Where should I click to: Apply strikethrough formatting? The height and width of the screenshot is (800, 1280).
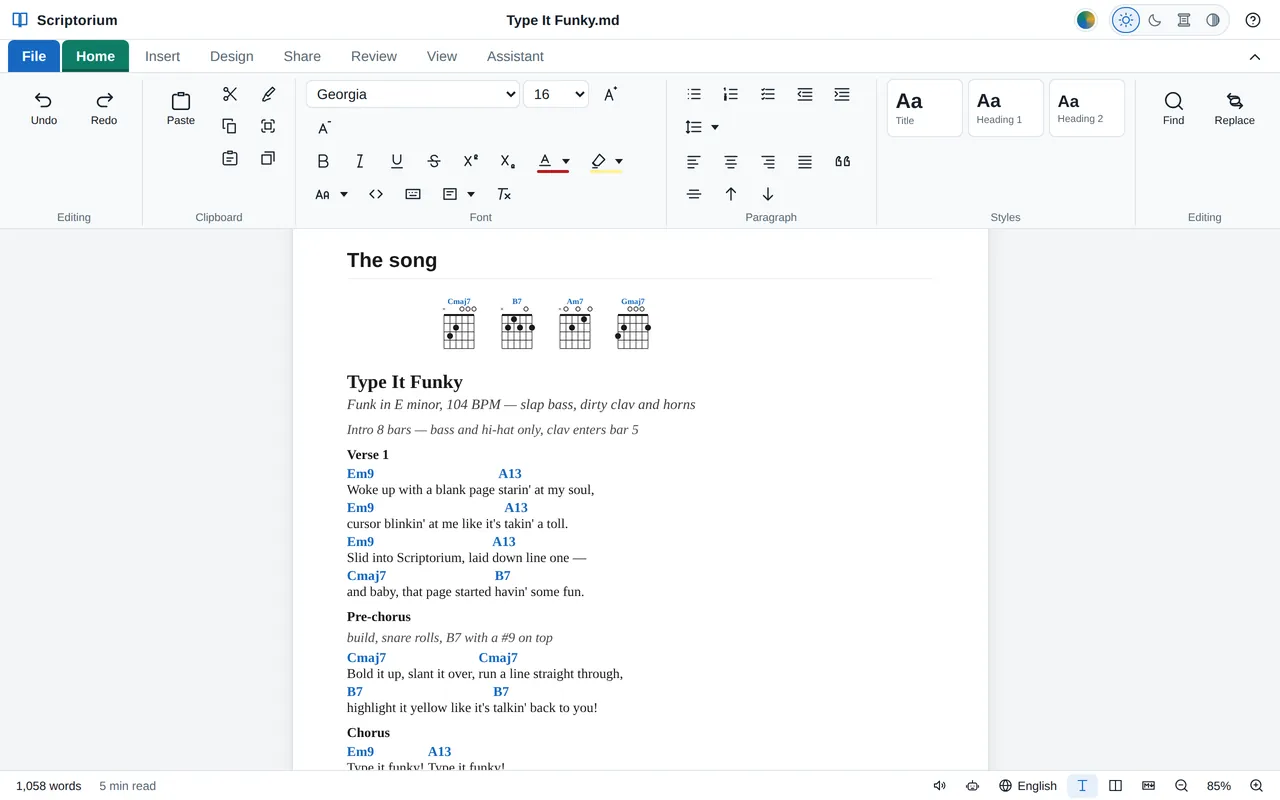coord(434,161)
